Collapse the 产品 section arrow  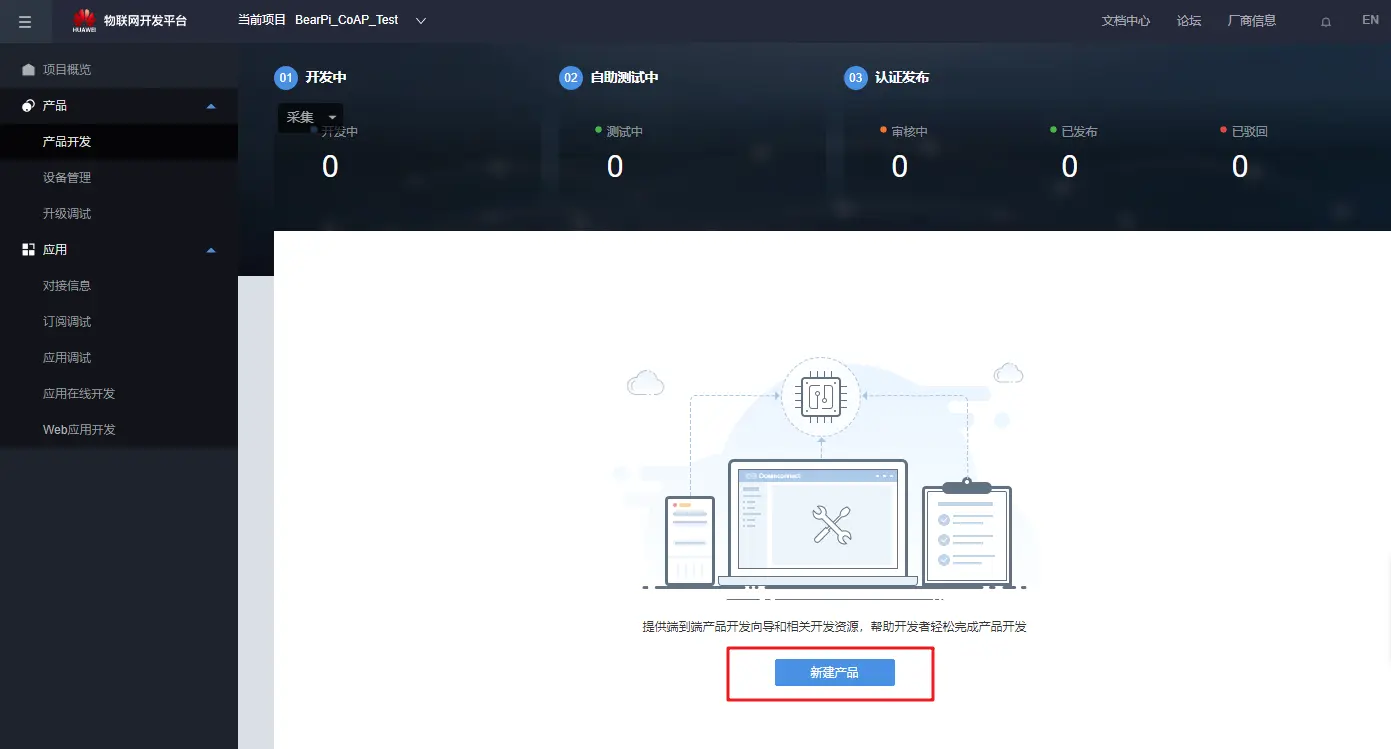pos(211,106)
